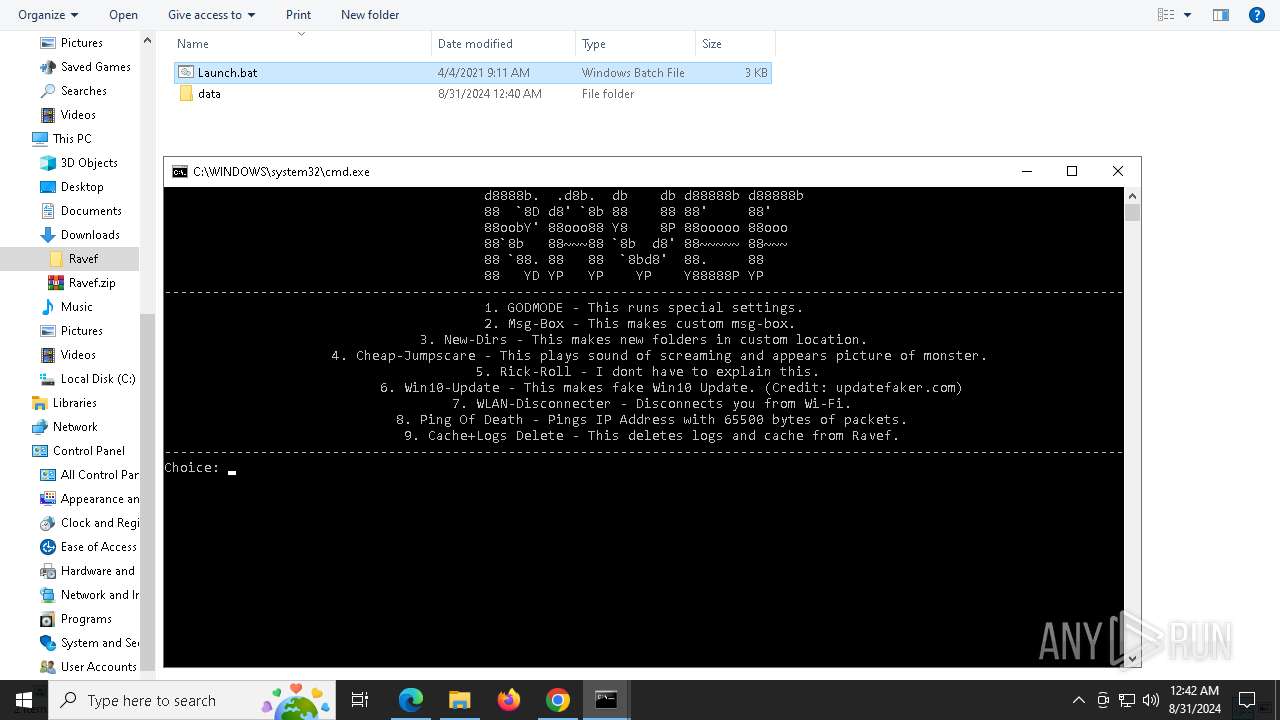Launch Microsoft Edge from taskbar
The width and height of the screenshot is (1280, 720).
pos(411,700)
